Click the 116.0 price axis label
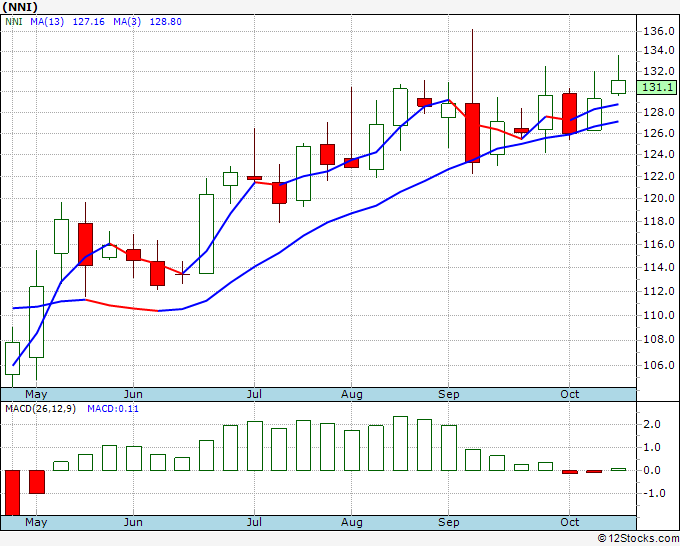 coord(658,245)
